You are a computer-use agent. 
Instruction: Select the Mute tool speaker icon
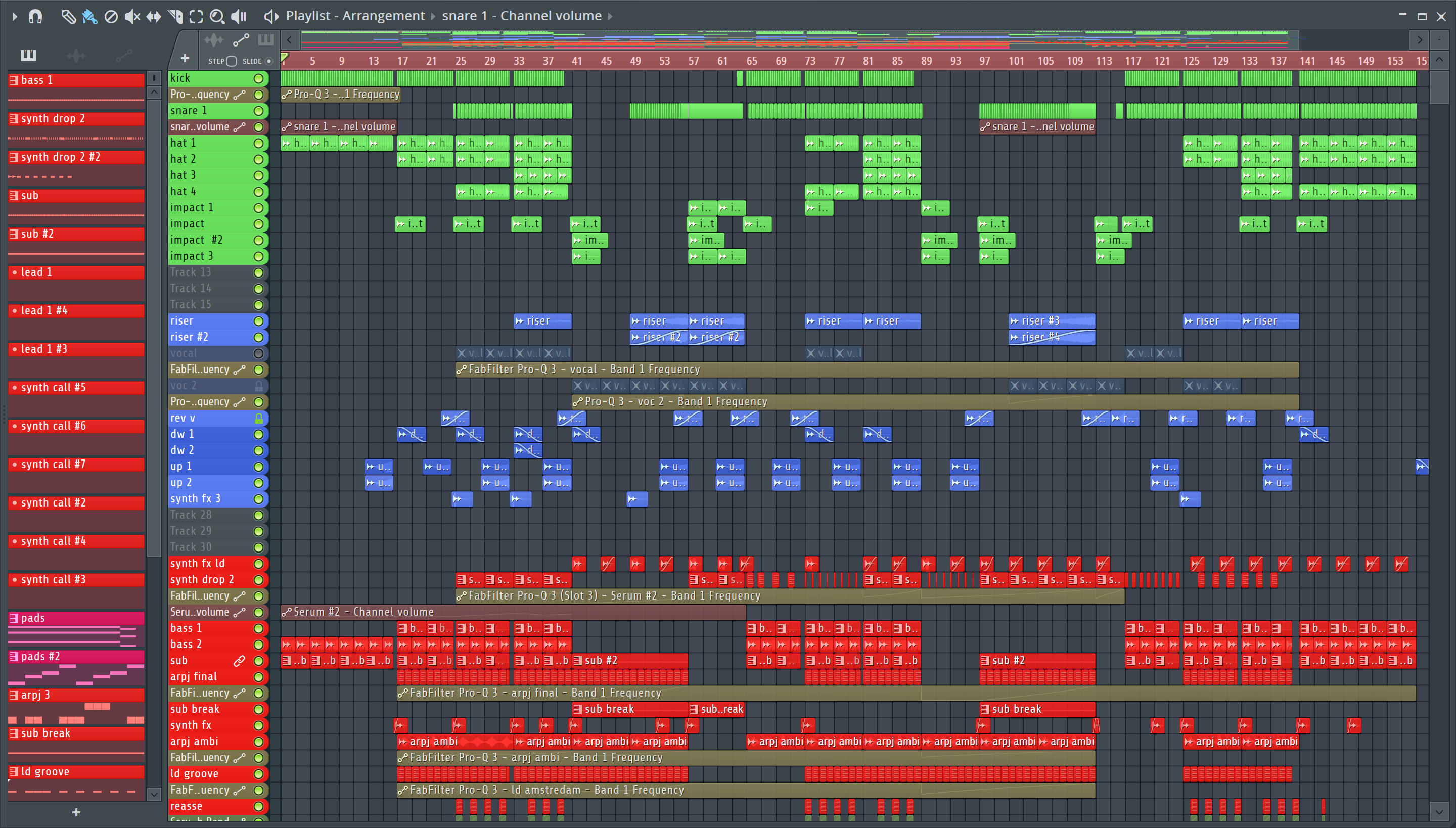pyautogui.click(x=132, y=16)
